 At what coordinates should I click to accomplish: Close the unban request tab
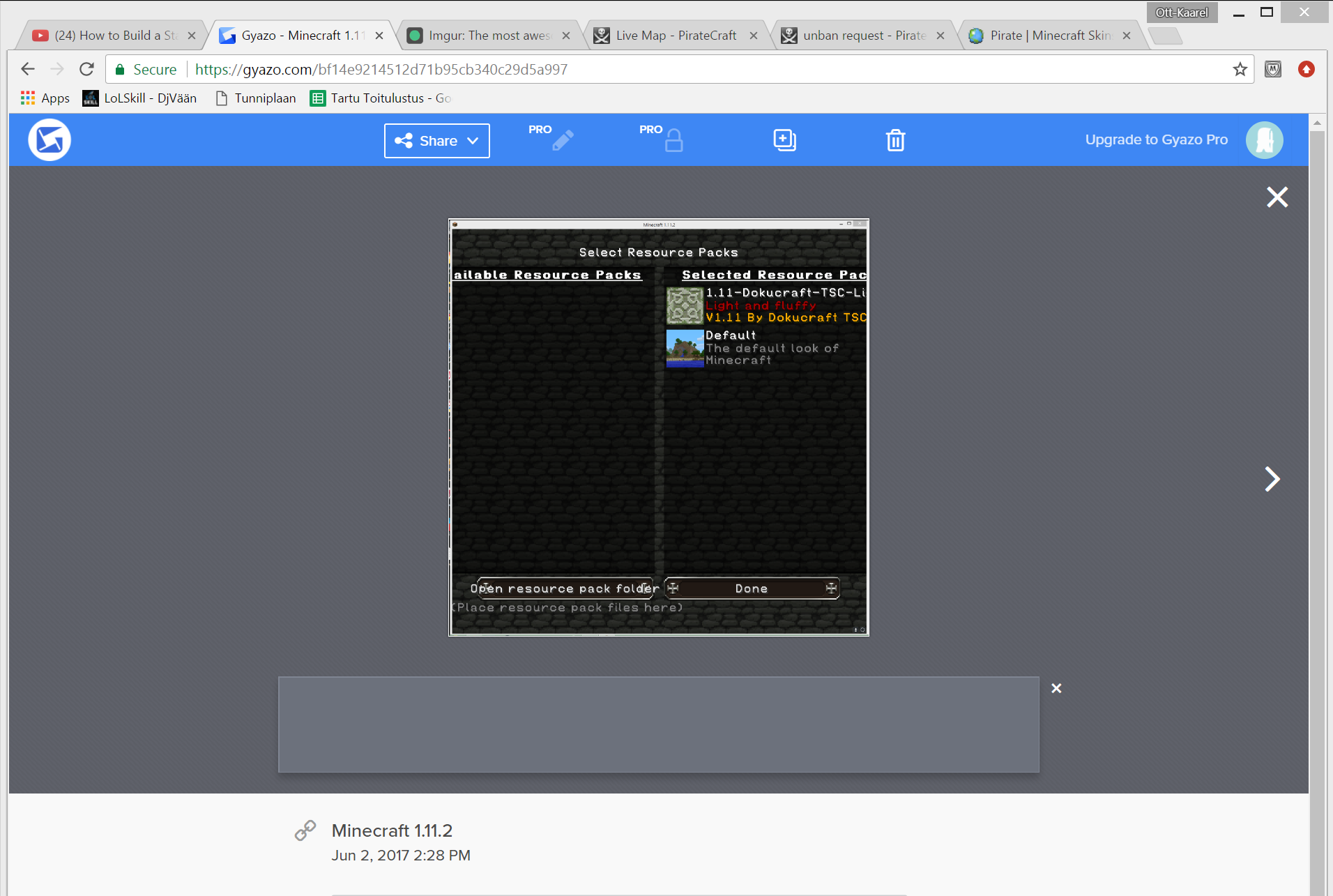point(940,36)
